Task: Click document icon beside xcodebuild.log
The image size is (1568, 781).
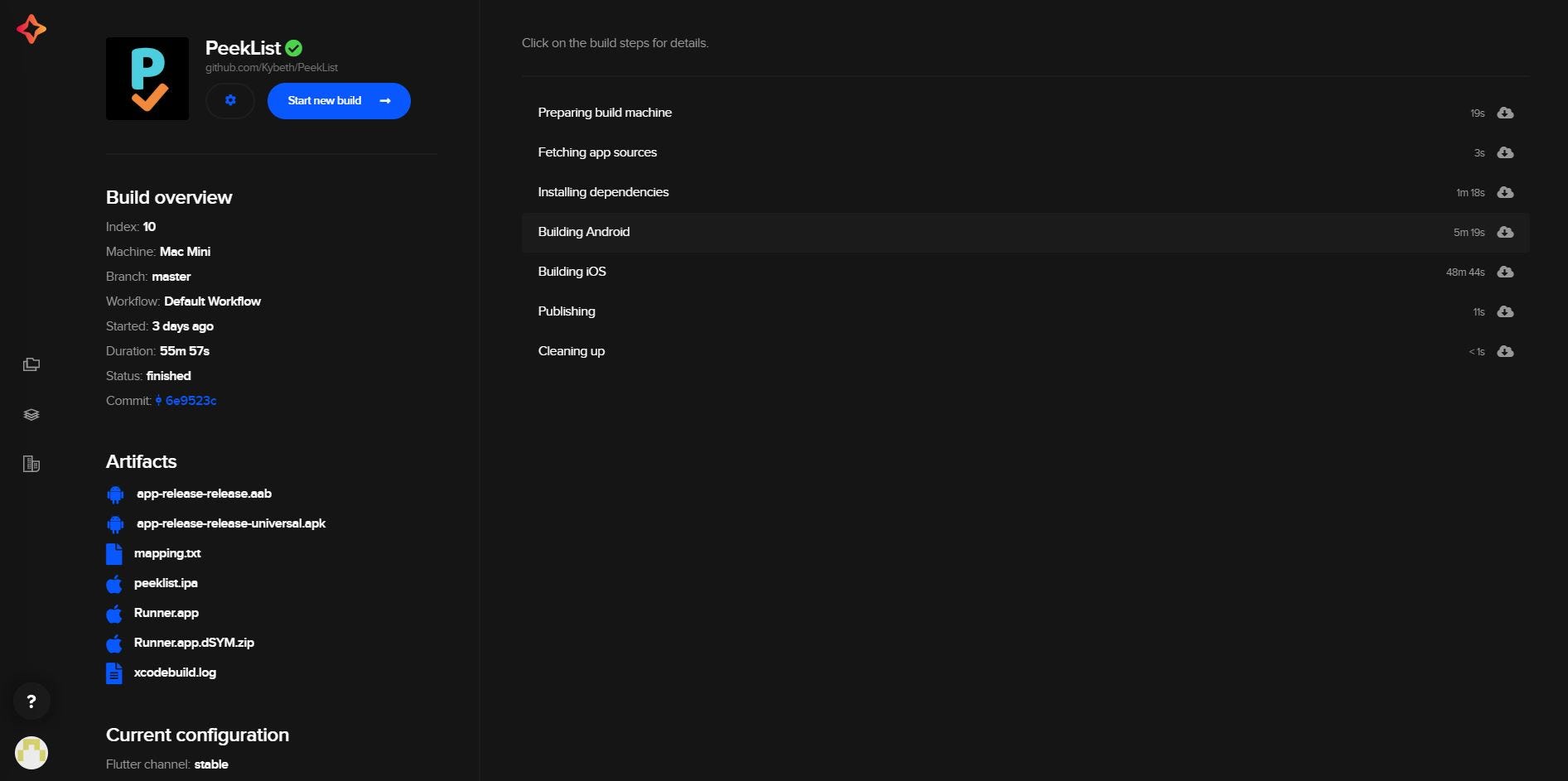Action: click(114, 673)
